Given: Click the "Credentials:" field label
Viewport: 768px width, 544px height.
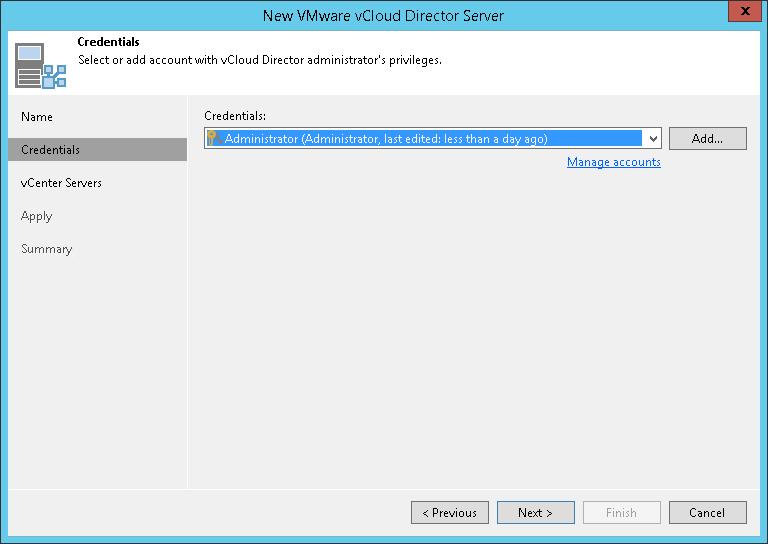Looking at the screenshot, I should (x=236, y=116).
